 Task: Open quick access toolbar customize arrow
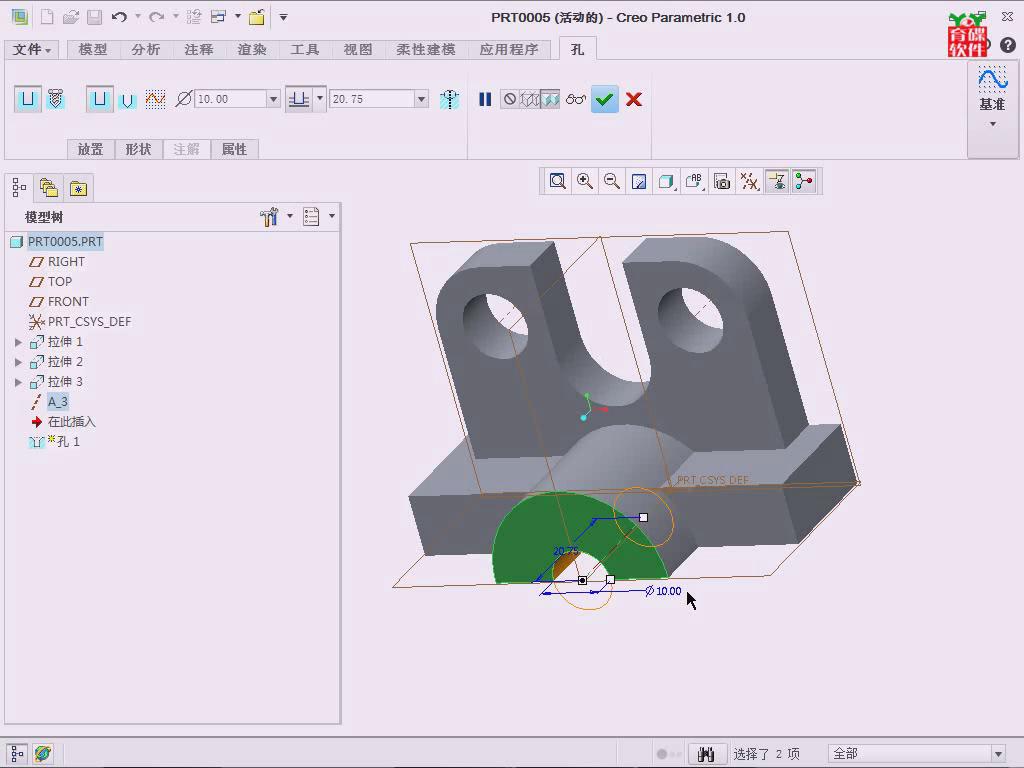[x=283, y=17]
